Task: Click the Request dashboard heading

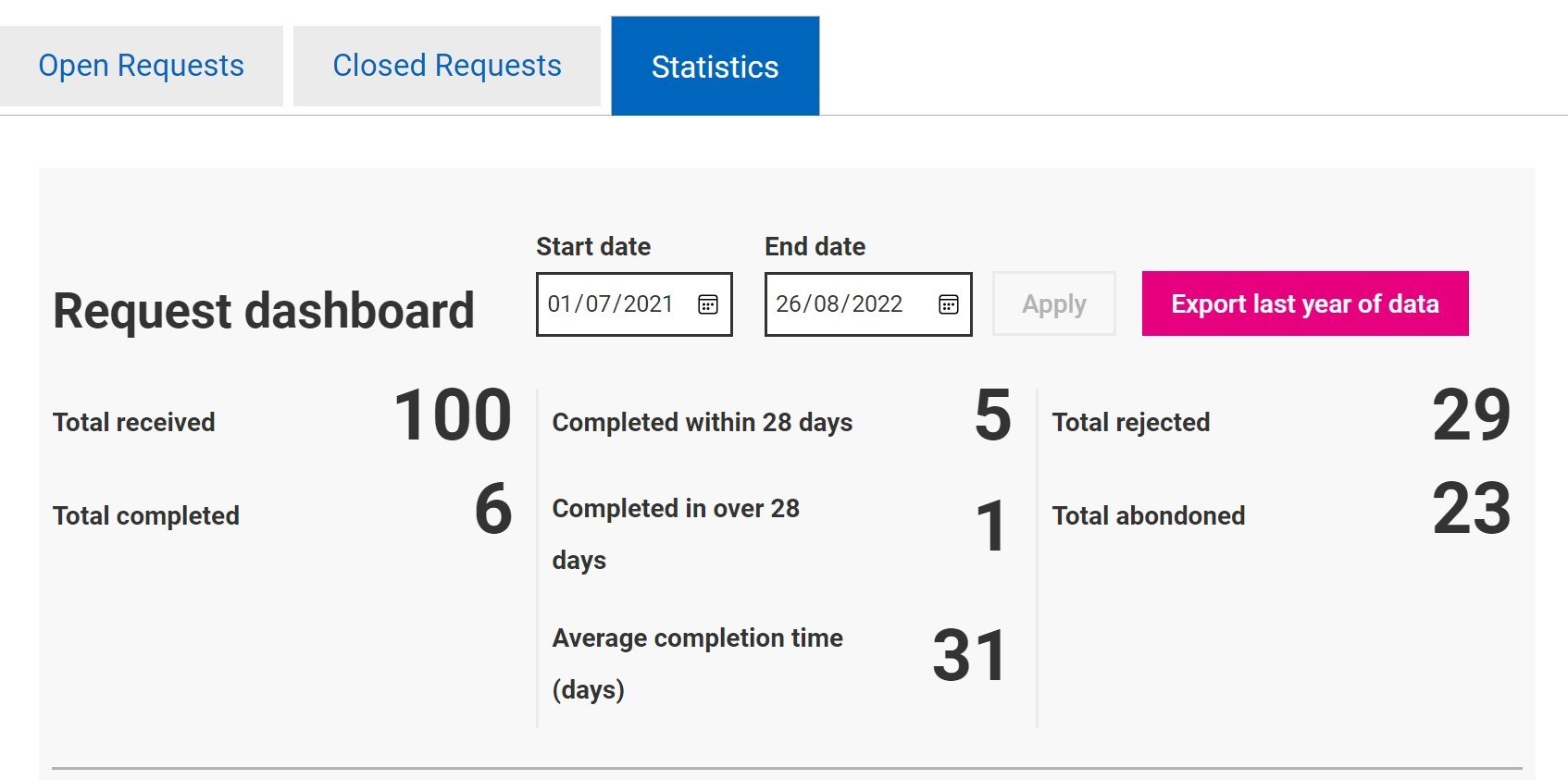Action: tap(264, 310)
